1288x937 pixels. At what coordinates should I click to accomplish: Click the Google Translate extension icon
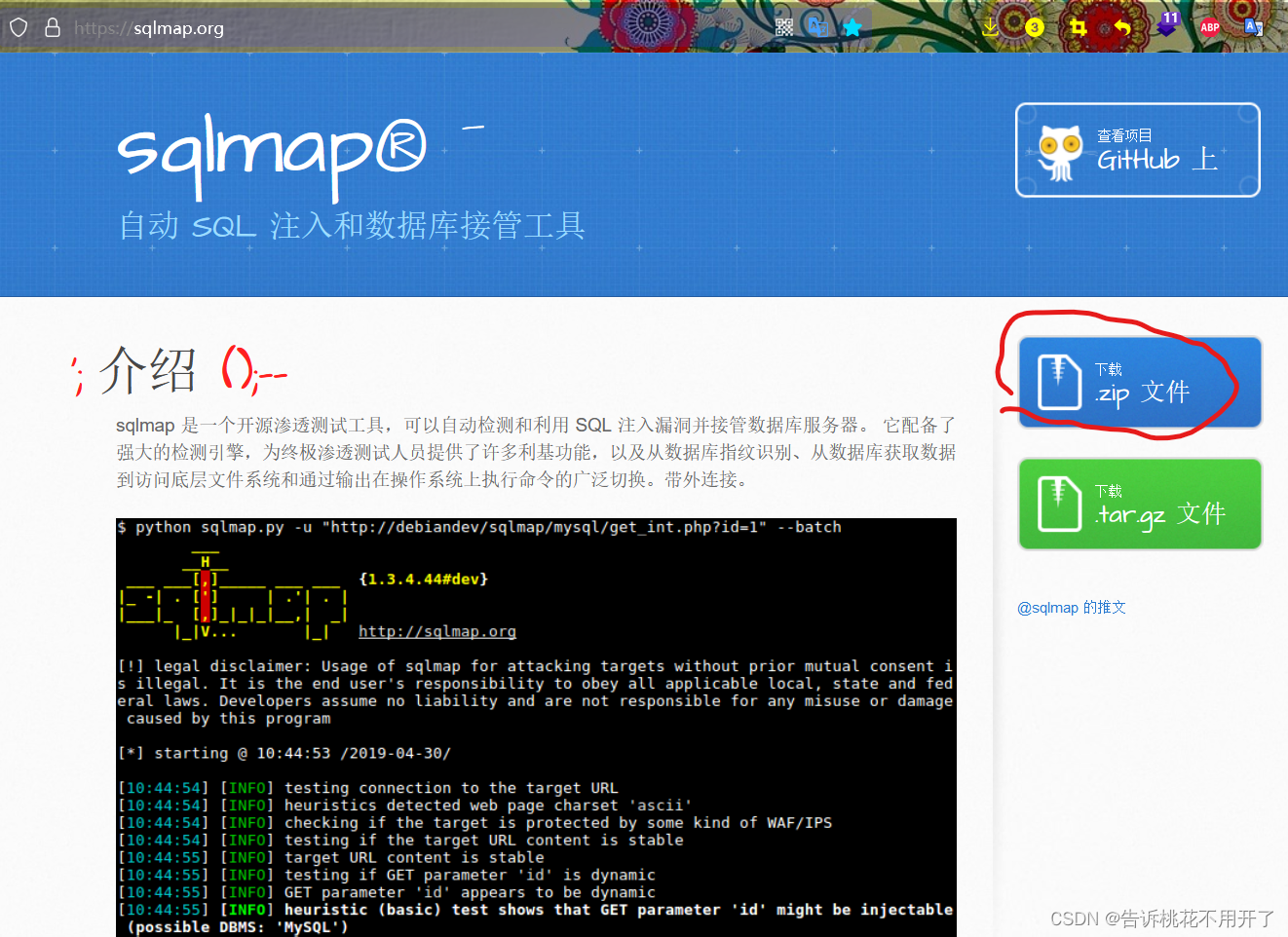(1254, 27)
